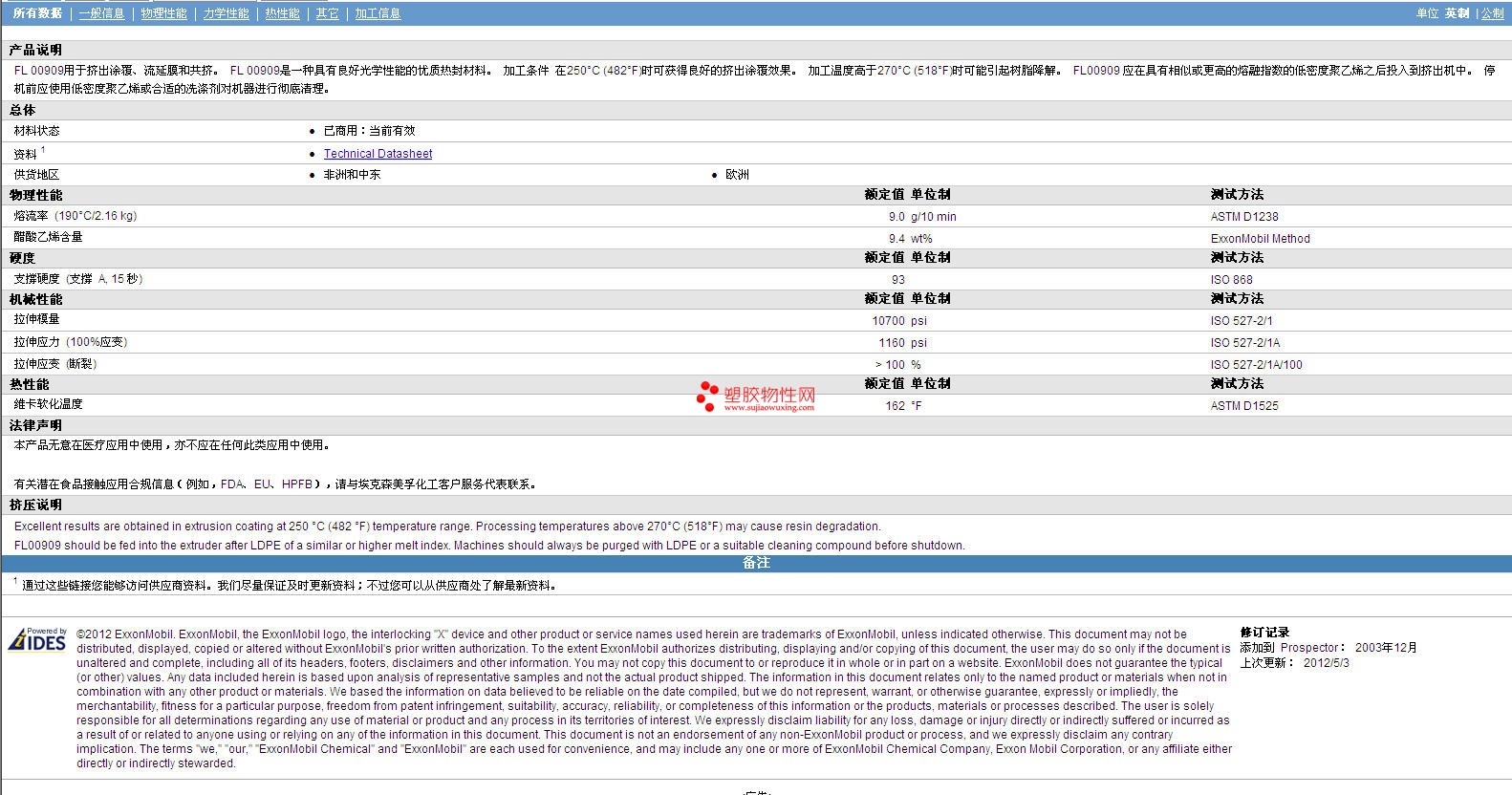Click the 修订记录 heading
Viewport: 1512px width, 795px height.
(1264, 633)
